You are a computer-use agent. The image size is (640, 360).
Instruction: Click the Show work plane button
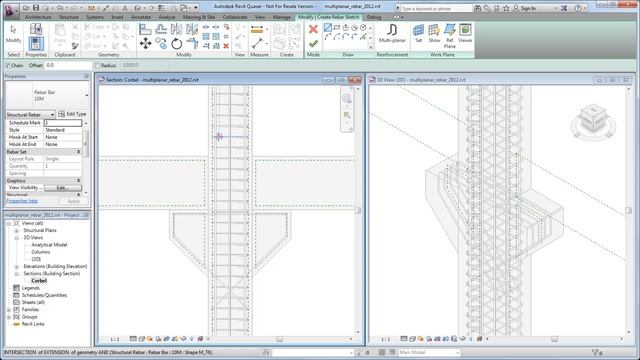434,33
